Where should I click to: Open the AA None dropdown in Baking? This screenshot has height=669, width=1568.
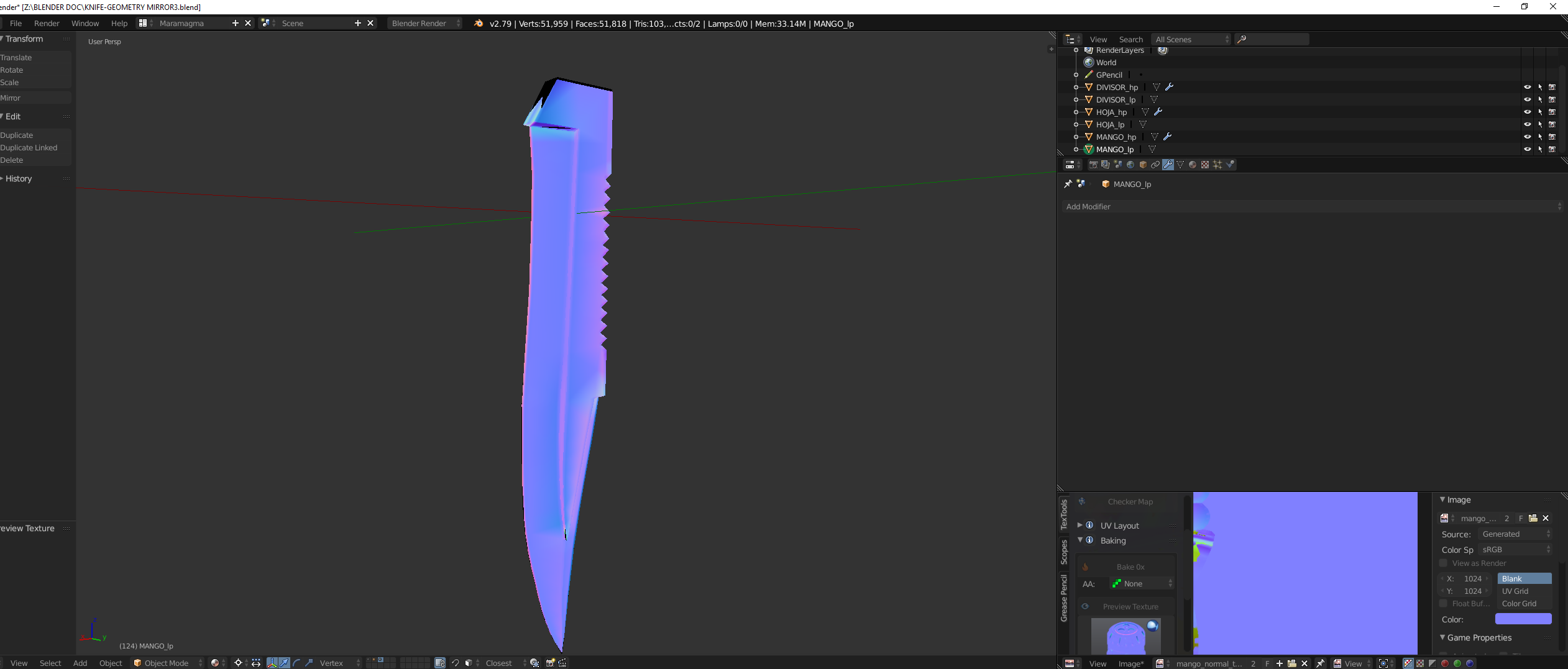pyautogui.click(x=1142, y=584)
